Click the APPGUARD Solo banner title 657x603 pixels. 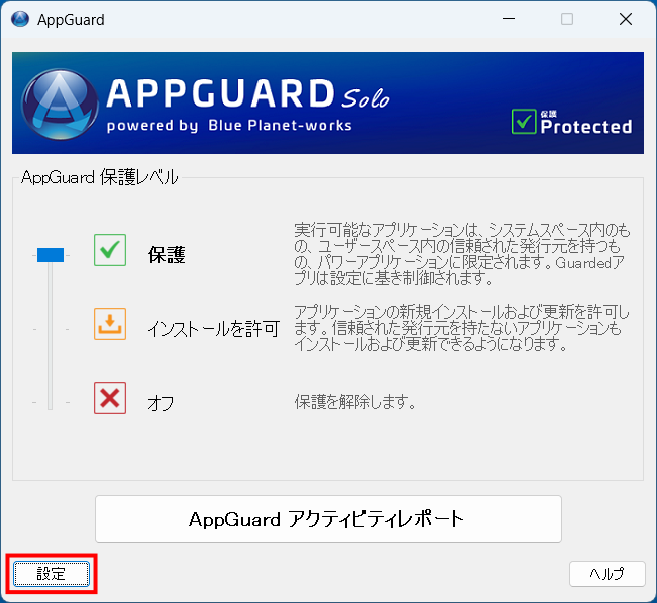tap(246, 94)
